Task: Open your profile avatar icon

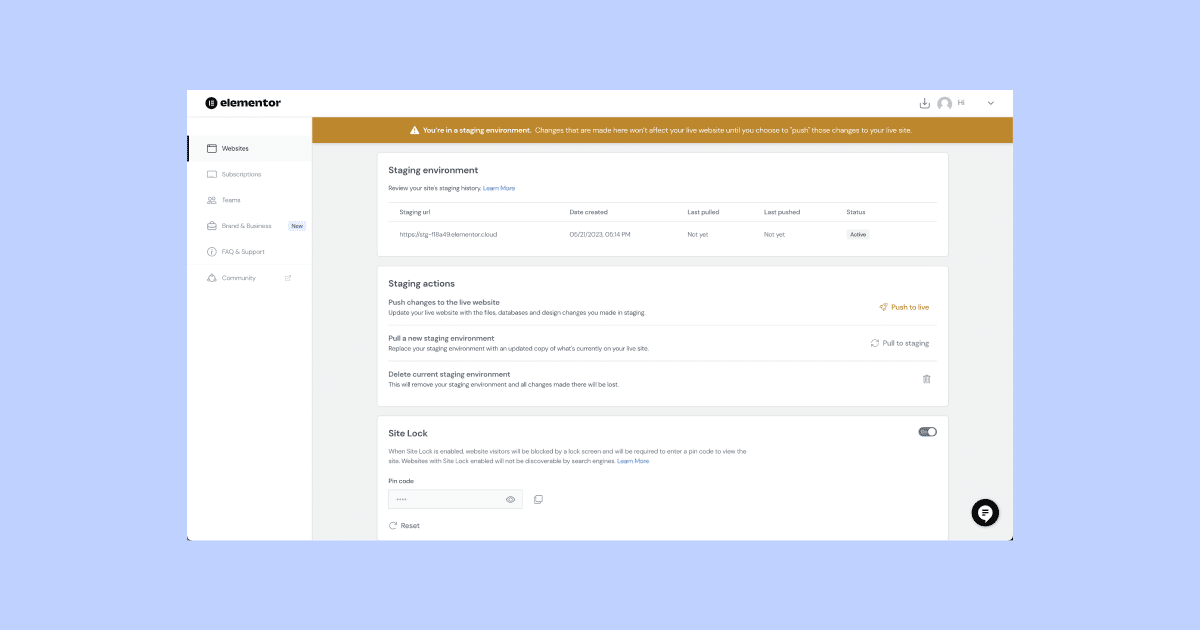Action: [x=946, y=102]
